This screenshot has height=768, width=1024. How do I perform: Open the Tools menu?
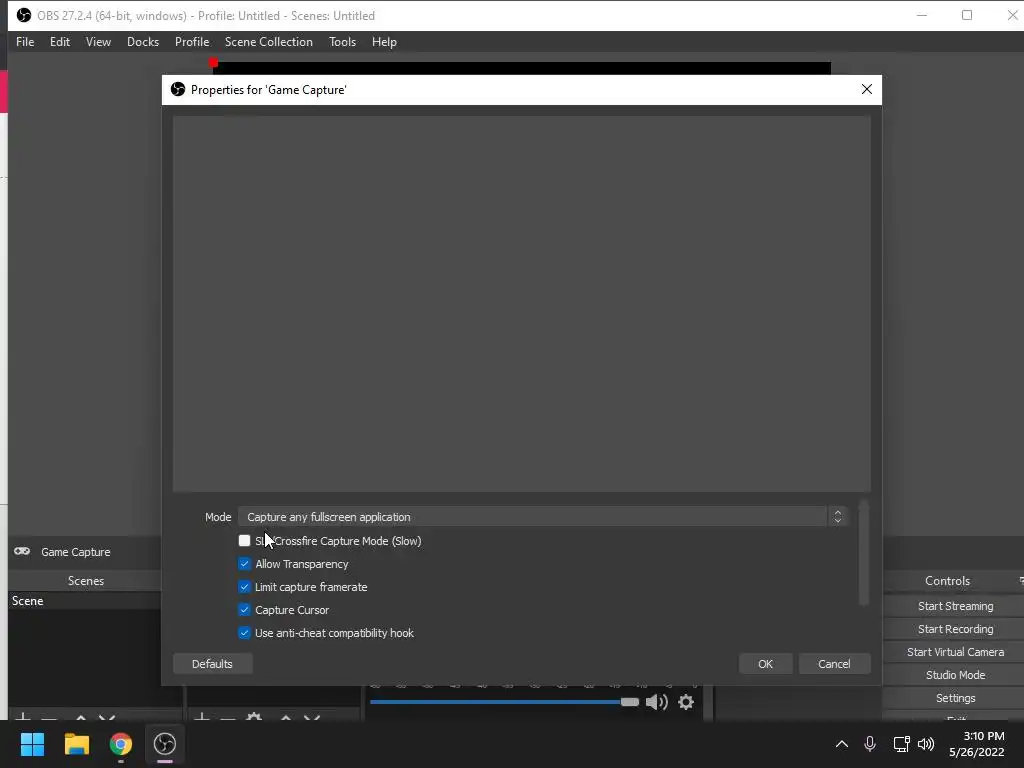pos(342,42)
